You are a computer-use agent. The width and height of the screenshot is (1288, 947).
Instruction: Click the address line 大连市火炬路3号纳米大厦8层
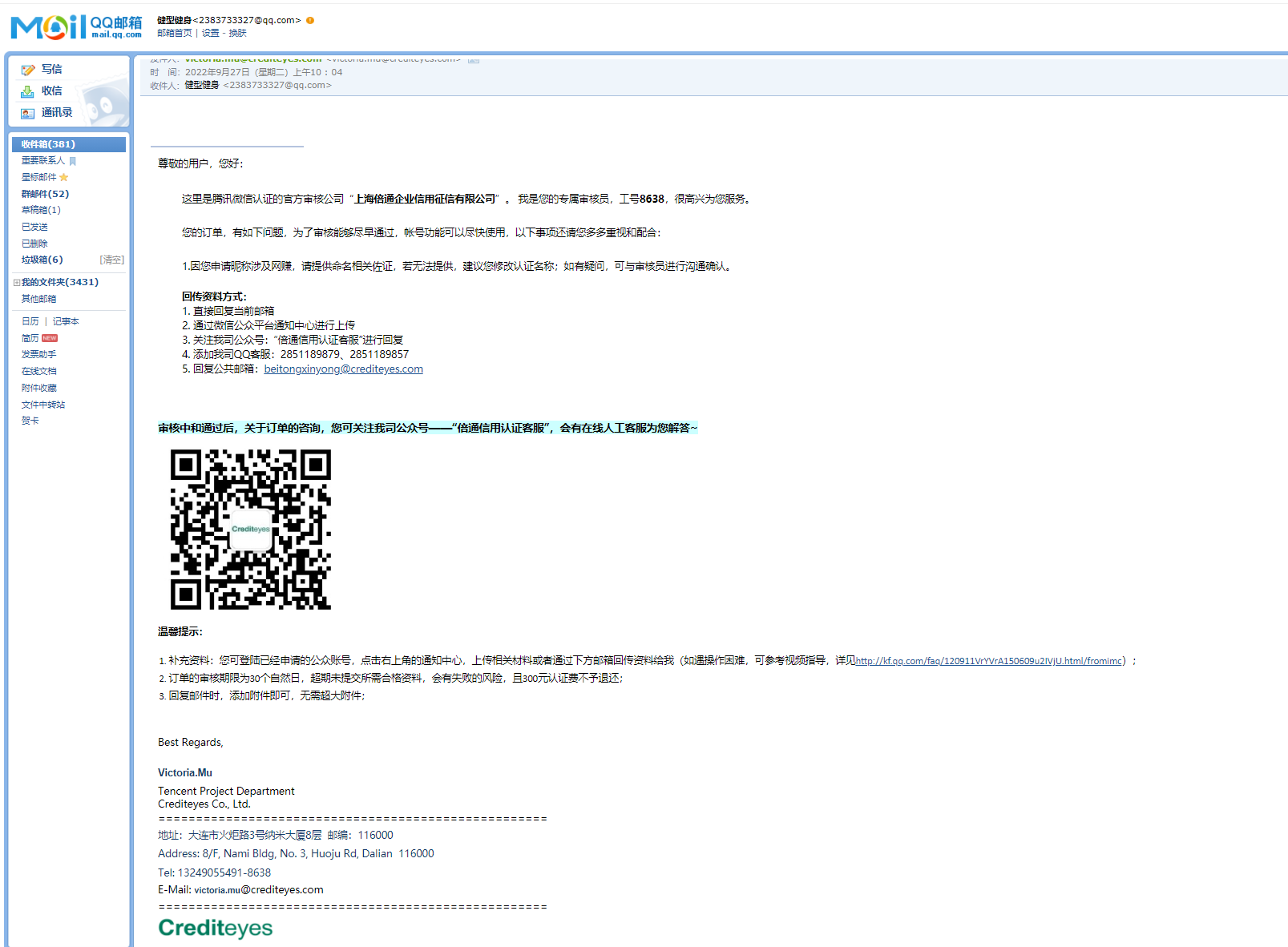click(x=276, y=836)
